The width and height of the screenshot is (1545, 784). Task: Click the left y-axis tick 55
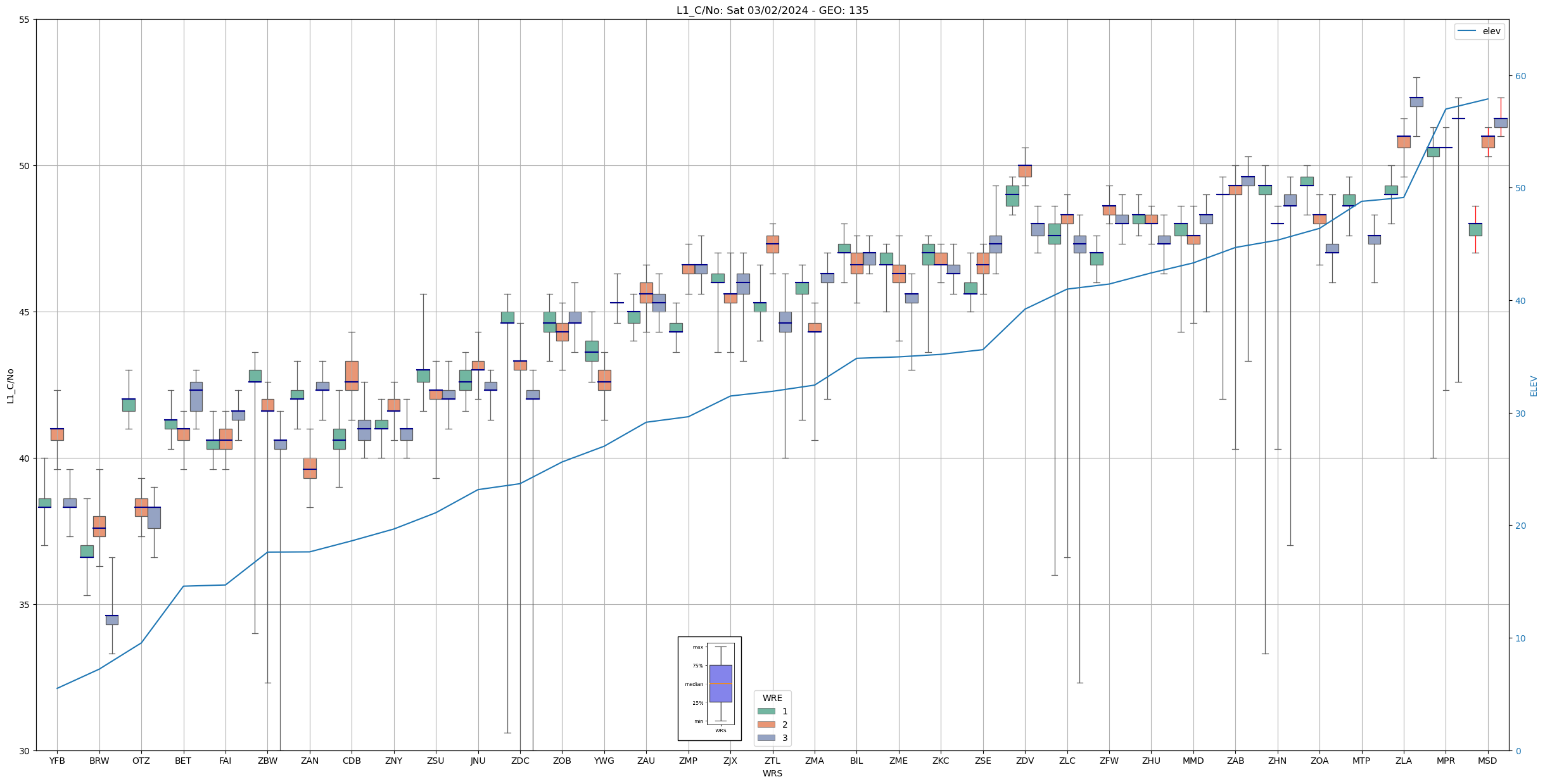click(25, 20)
